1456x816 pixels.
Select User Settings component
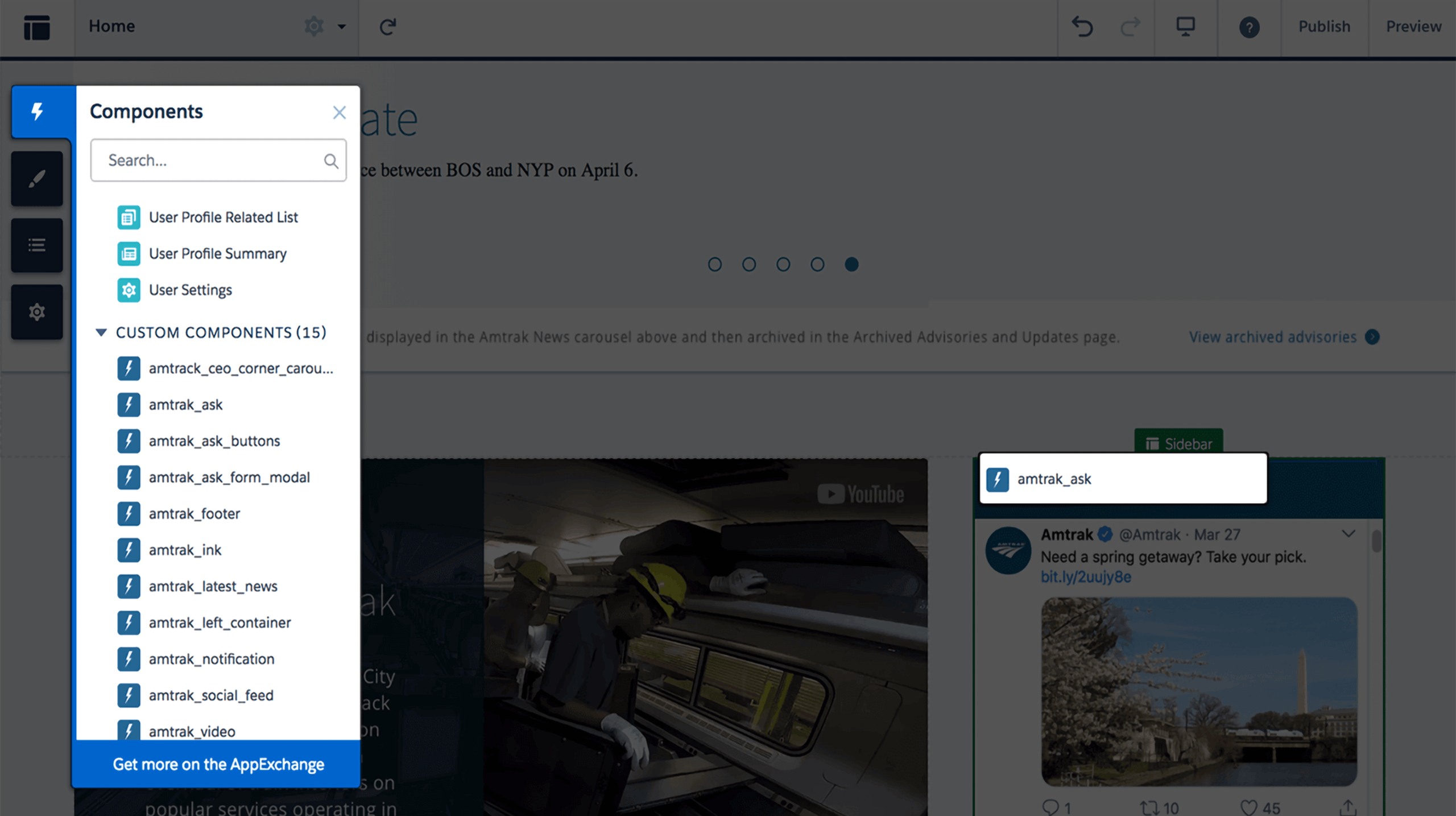175,290
